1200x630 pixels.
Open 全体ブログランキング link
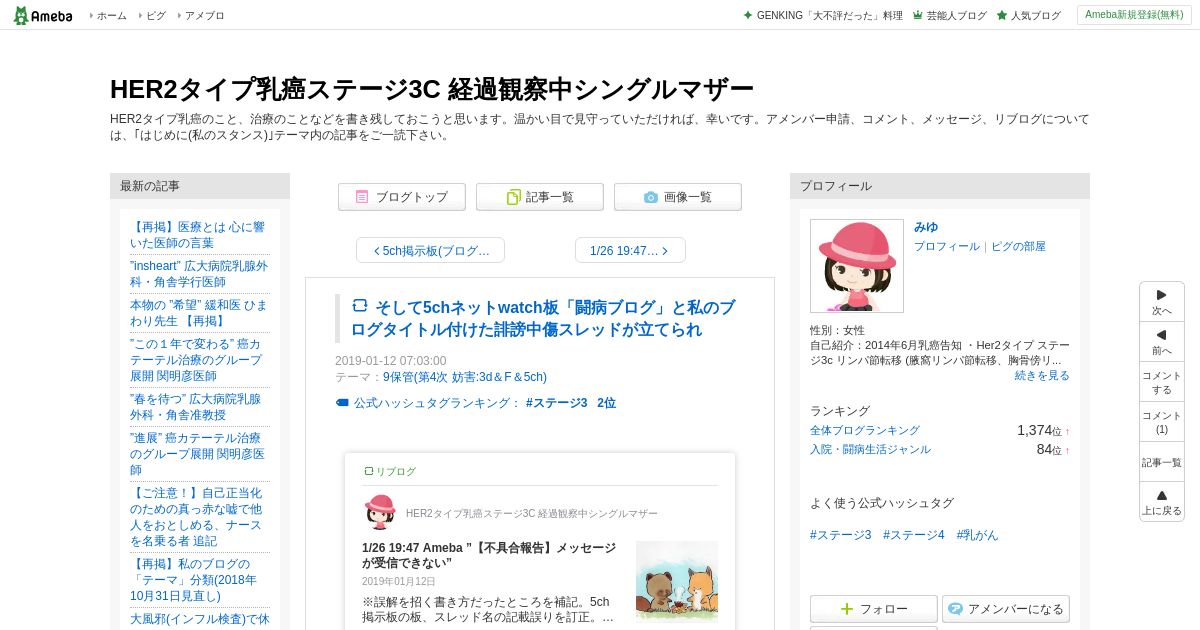[865, 430]
